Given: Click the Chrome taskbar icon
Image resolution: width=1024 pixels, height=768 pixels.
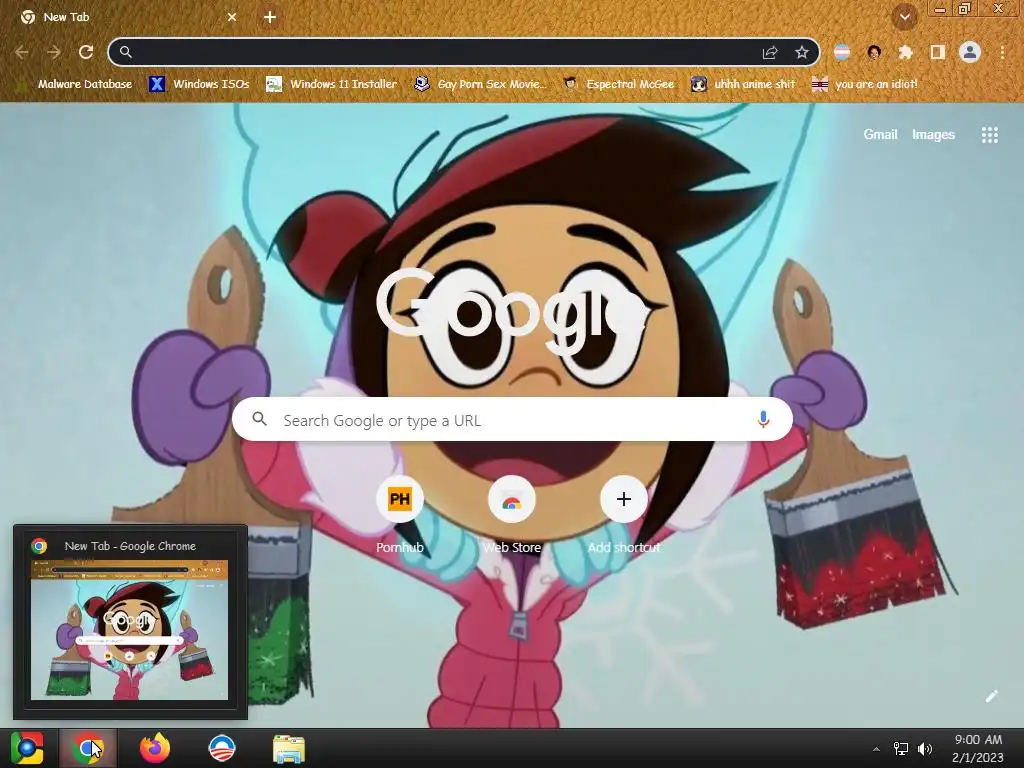Looking at the screenshot, I should (88, 748).
